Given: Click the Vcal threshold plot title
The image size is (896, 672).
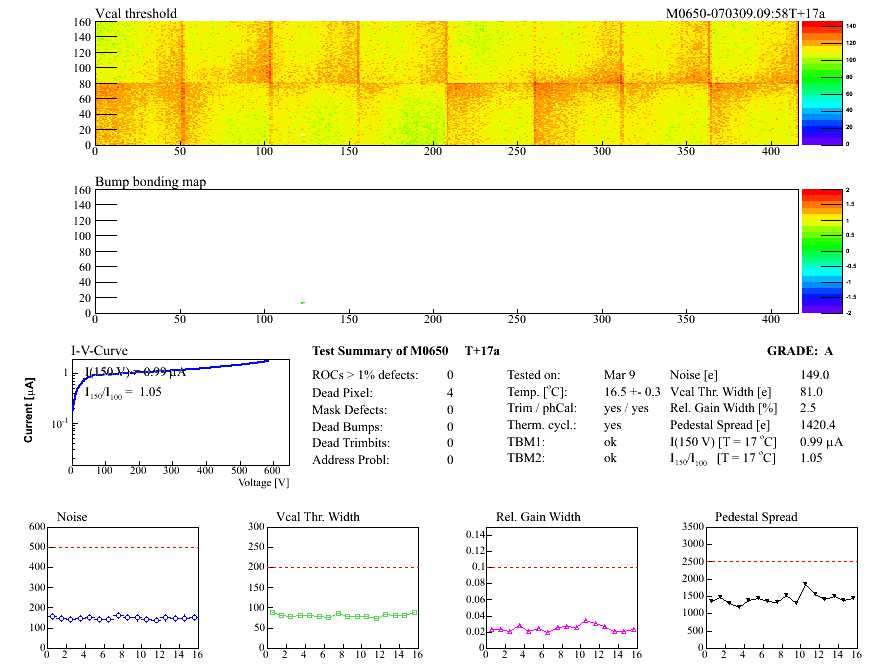Looking at the screenshot, I should click(x=136, y=14).
